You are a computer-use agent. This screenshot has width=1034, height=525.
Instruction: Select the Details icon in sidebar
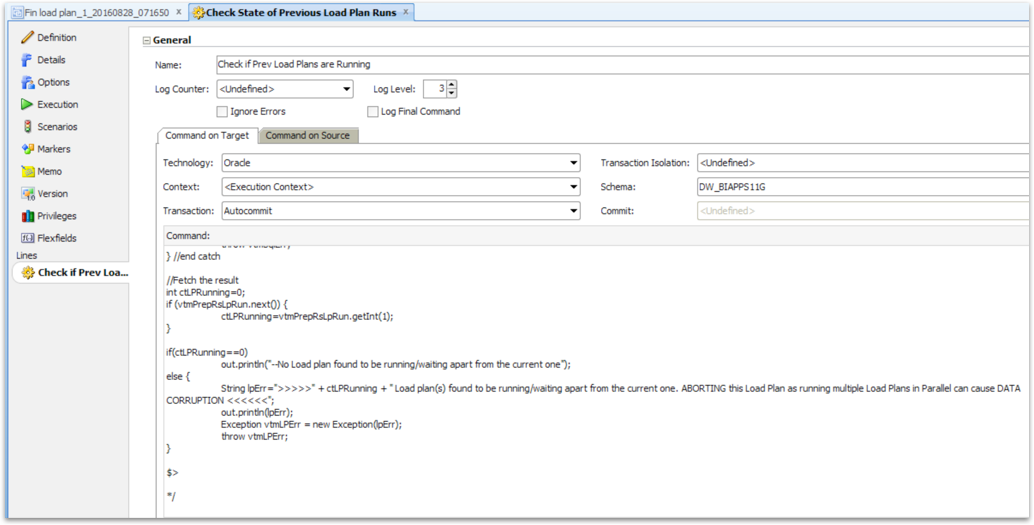[x=27, y=60]
